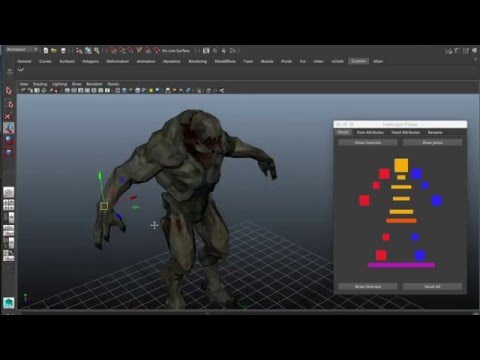Activate the Rotate tool in toolbox
The image size is (480, 360).
pyautogui.click(x=9, y=140)
